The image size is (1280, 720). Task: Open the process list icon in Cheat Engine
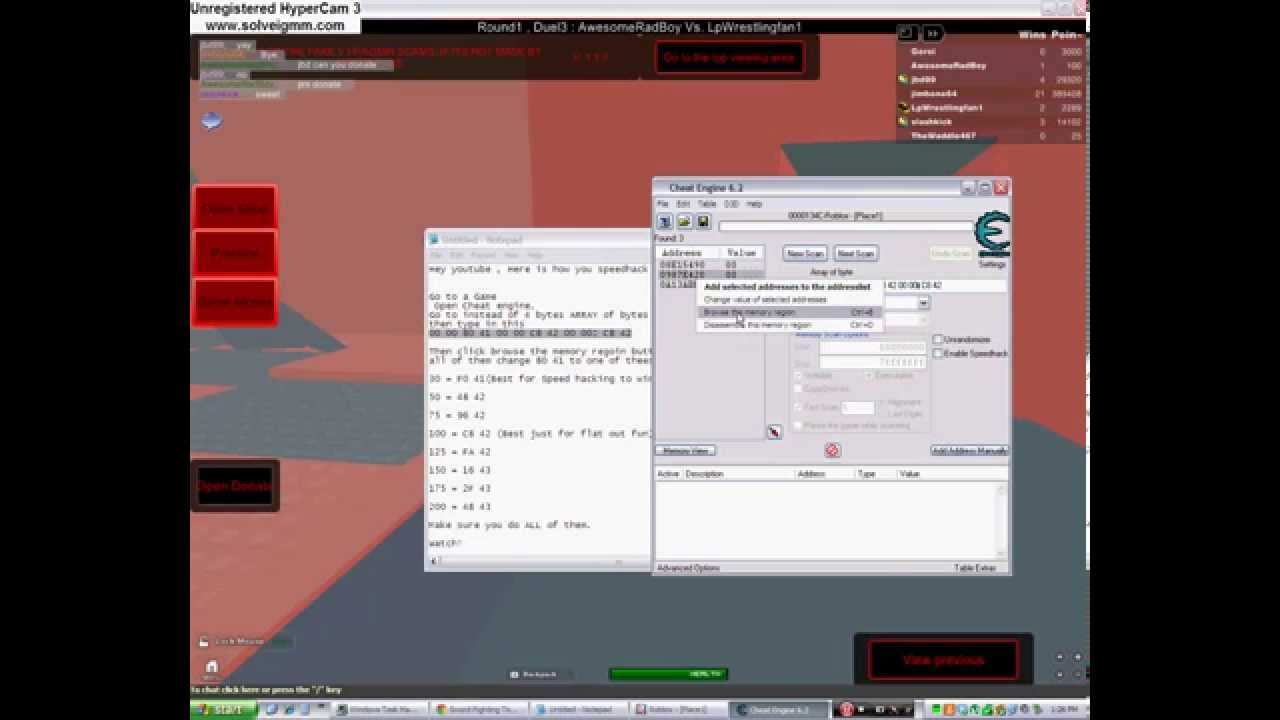pos(664,222)
